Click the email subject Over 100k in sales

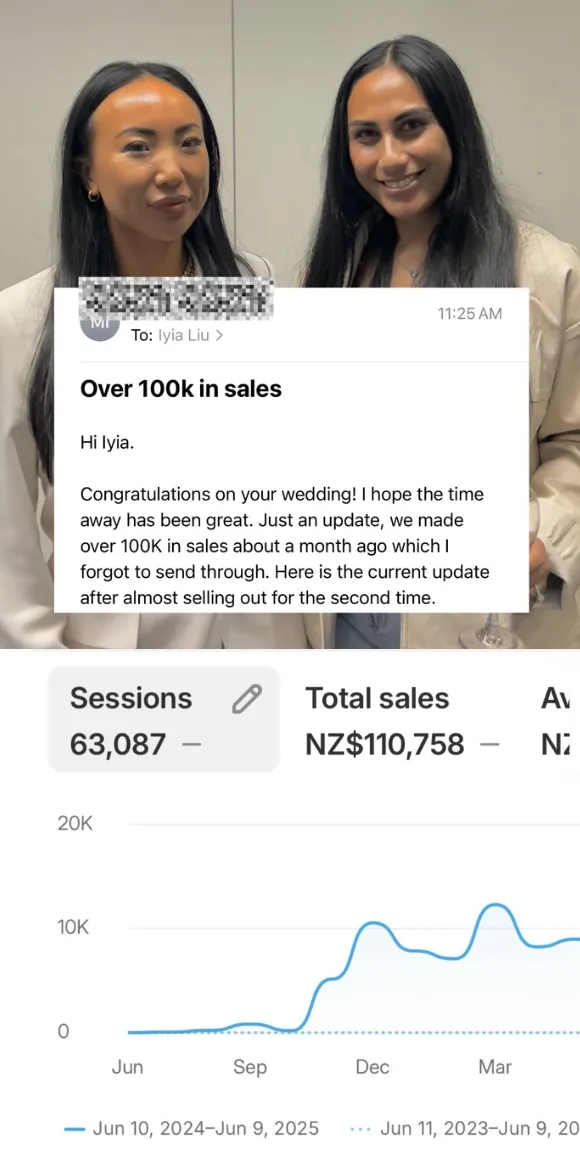(181, 389)
